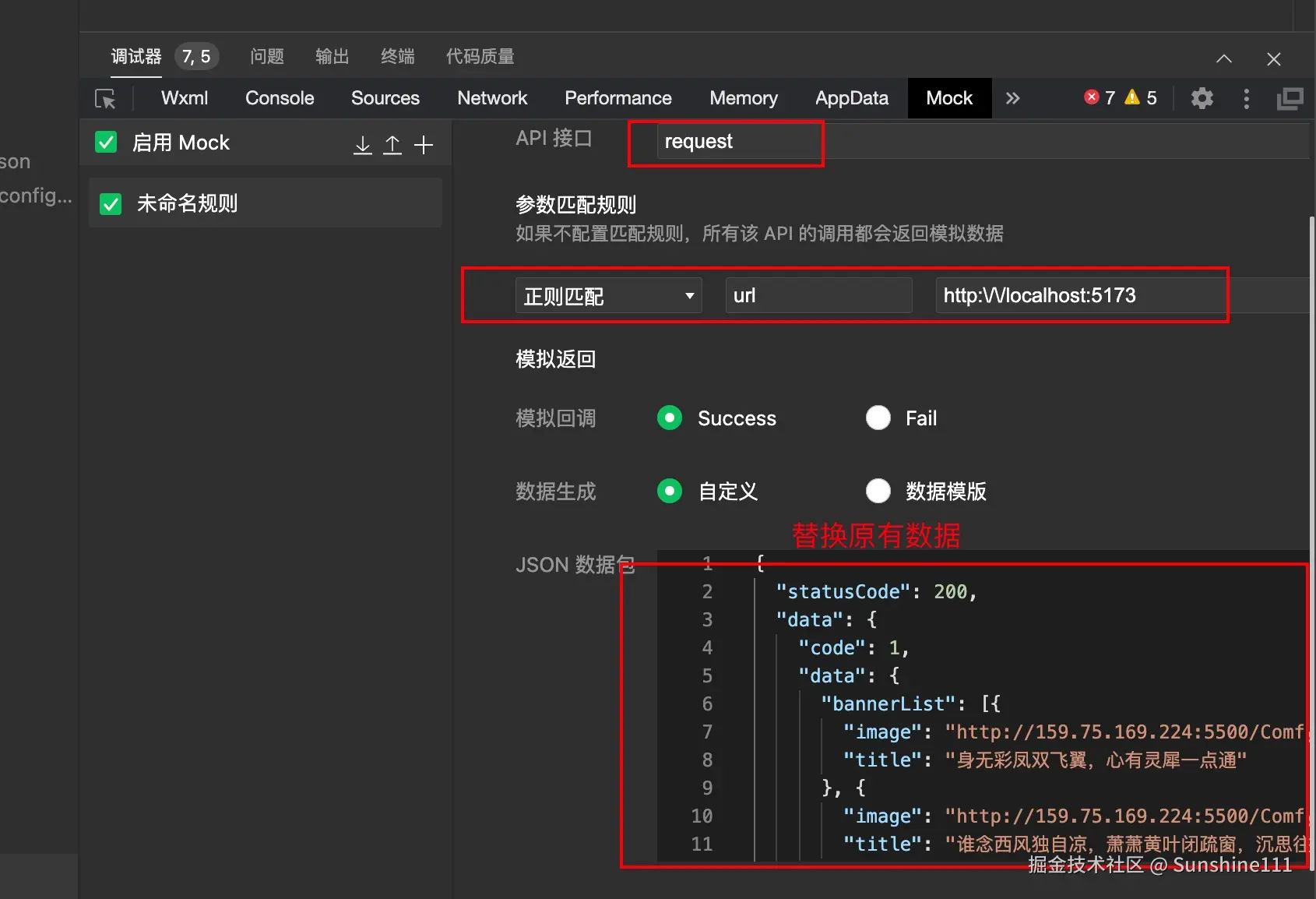Select 数据模版 data generation radio
1316x899 pixels.
(x=878, y=492)
